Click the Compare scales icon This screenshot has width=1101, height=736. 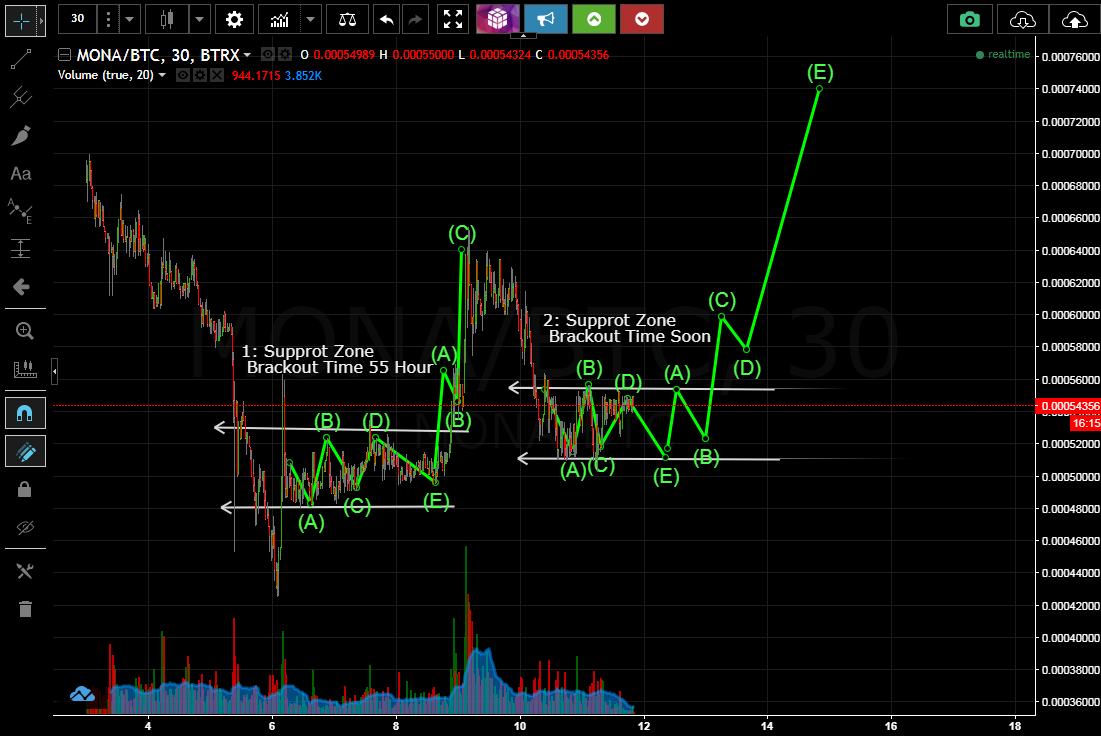click(x=347, y=19)
